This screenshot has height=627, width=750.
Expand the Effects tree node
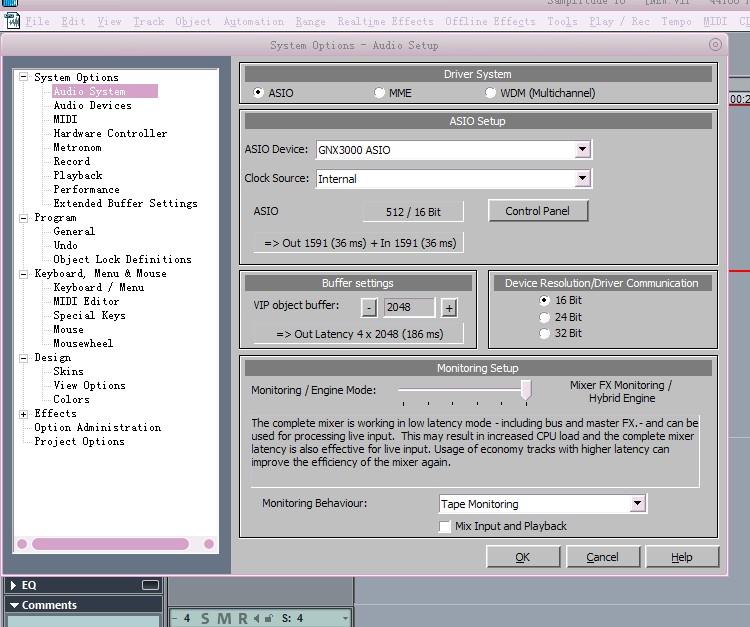tap(24, 414)
